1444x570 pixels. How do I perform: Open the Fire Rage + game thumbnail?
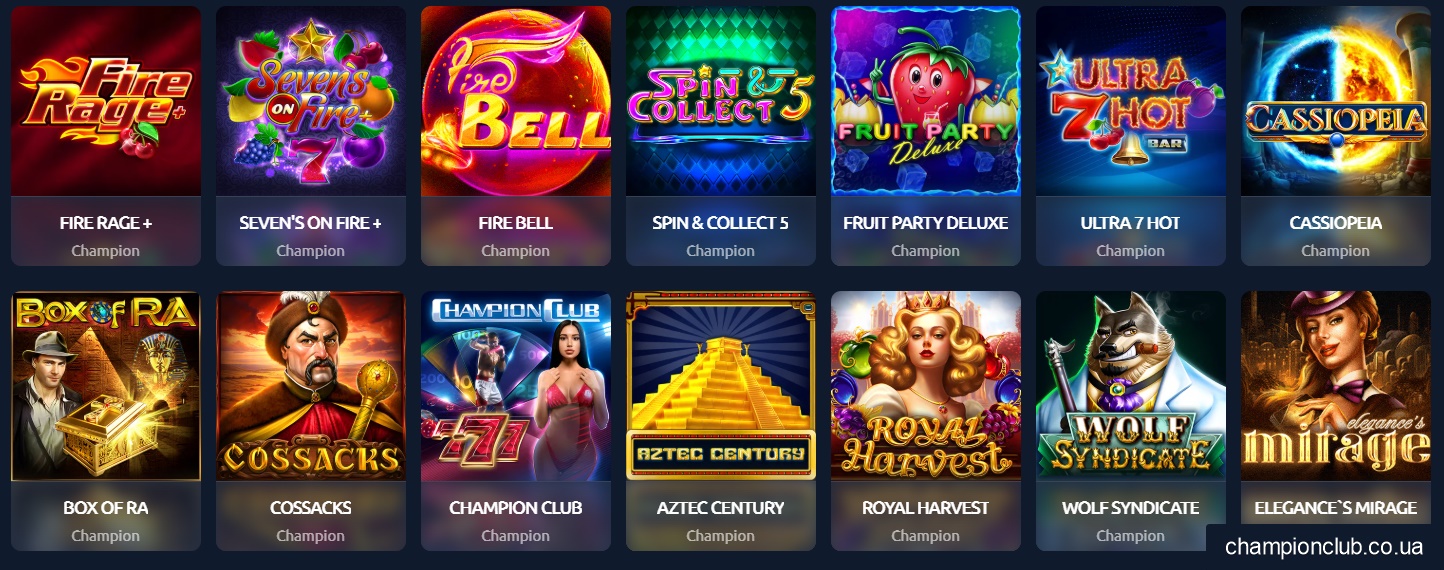point(106,101)
